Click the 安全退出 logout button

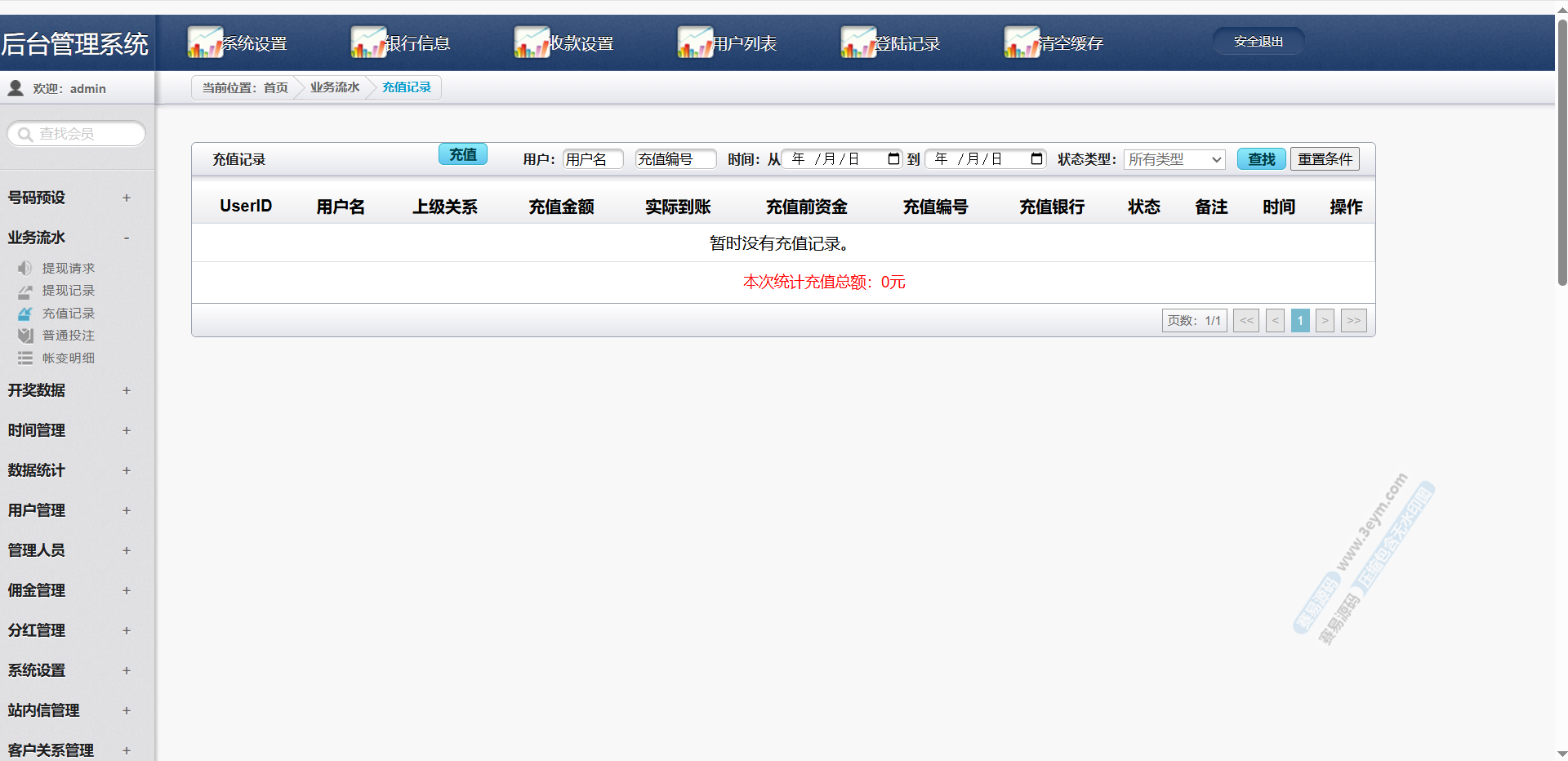pos(1258,42)
